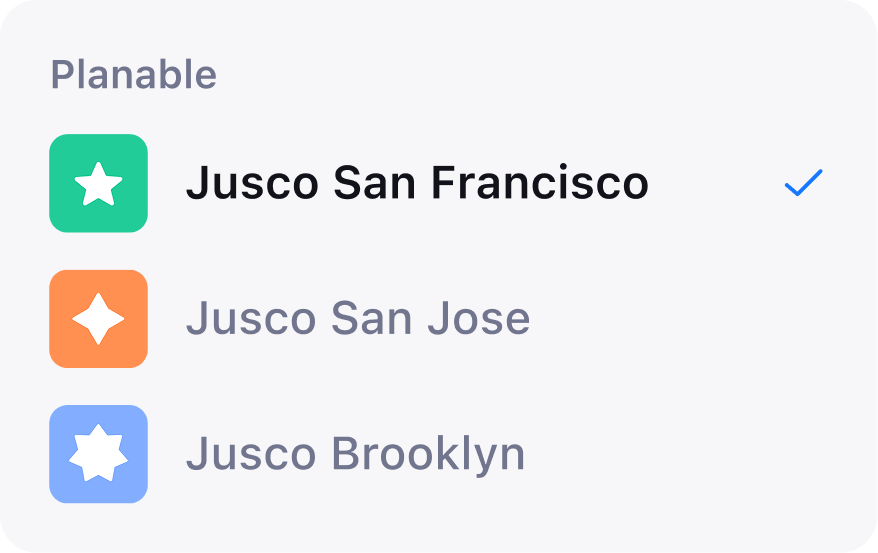Open the Jusco Brooklyn avatar thumbnail

(99, 454)
